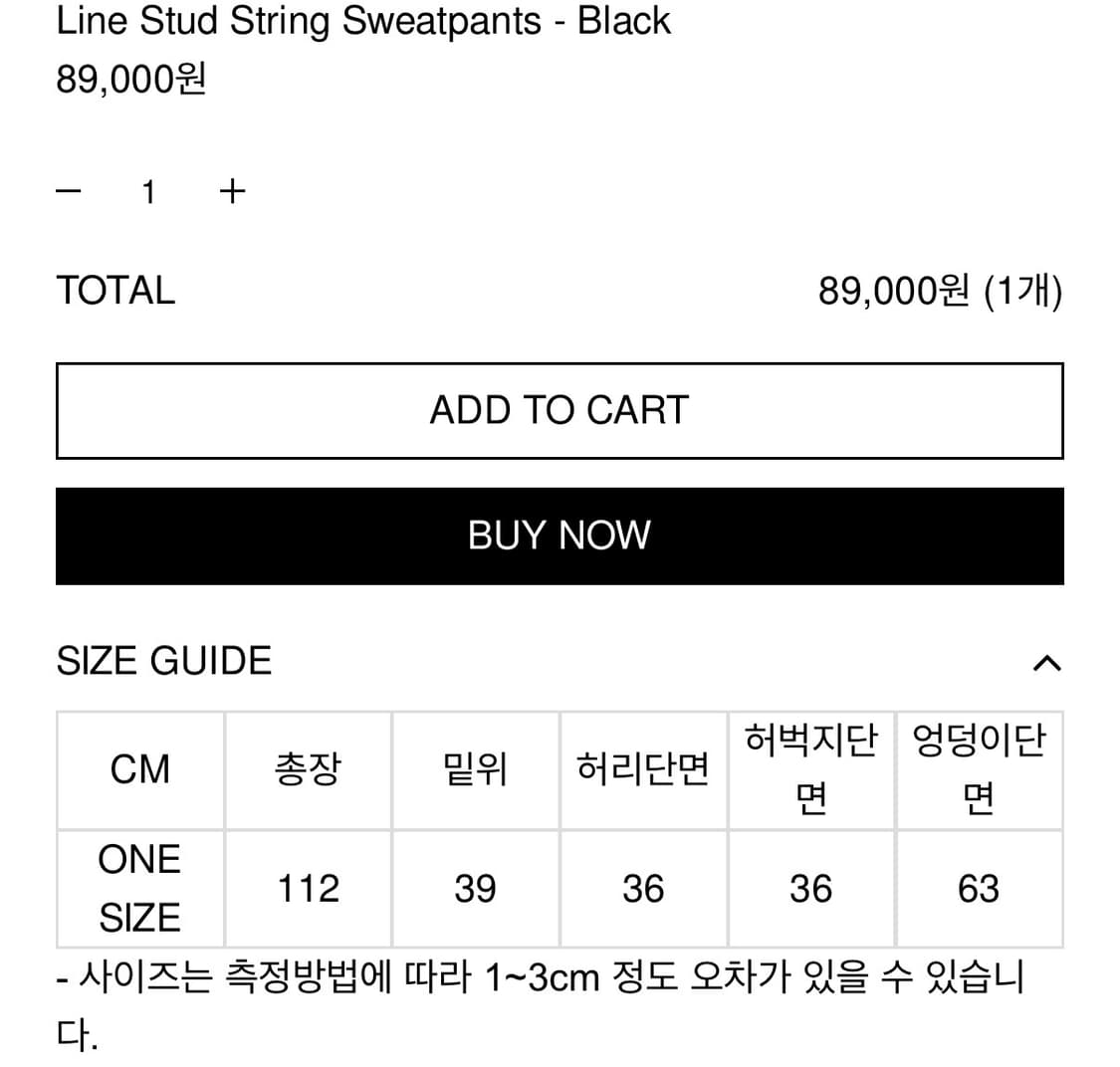The height and width of the screenshot is (1067, 1120).
Task: Decrease quantity using the minus icon
Action: [x=69, y=190]
